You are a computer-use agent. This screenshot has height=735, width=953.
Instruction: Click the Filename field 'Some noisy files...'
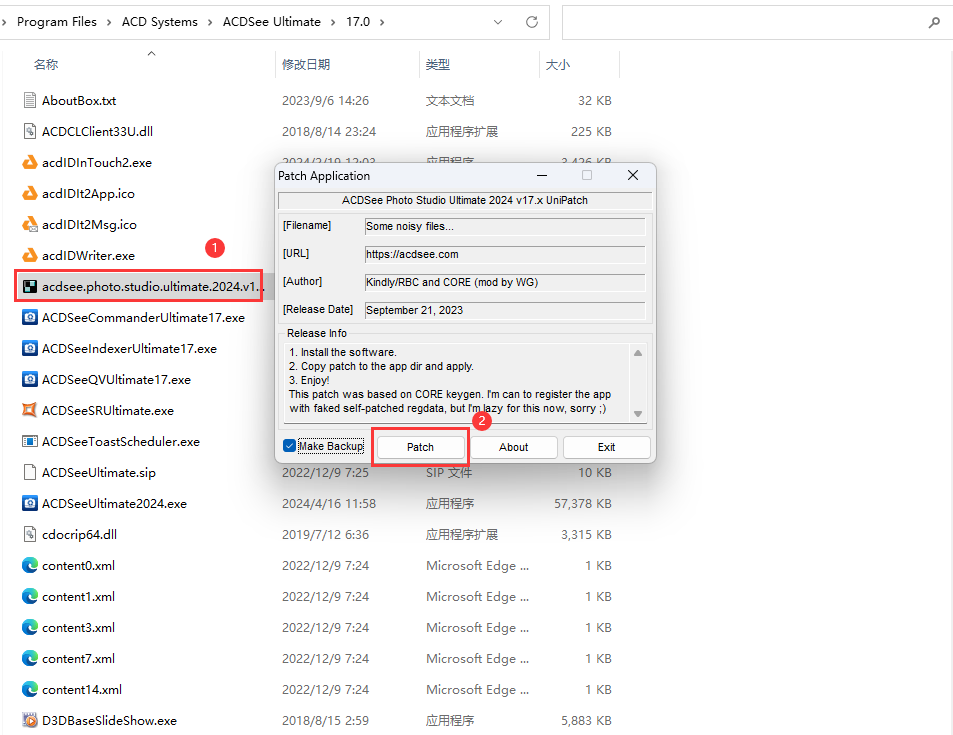pos(504,226)
